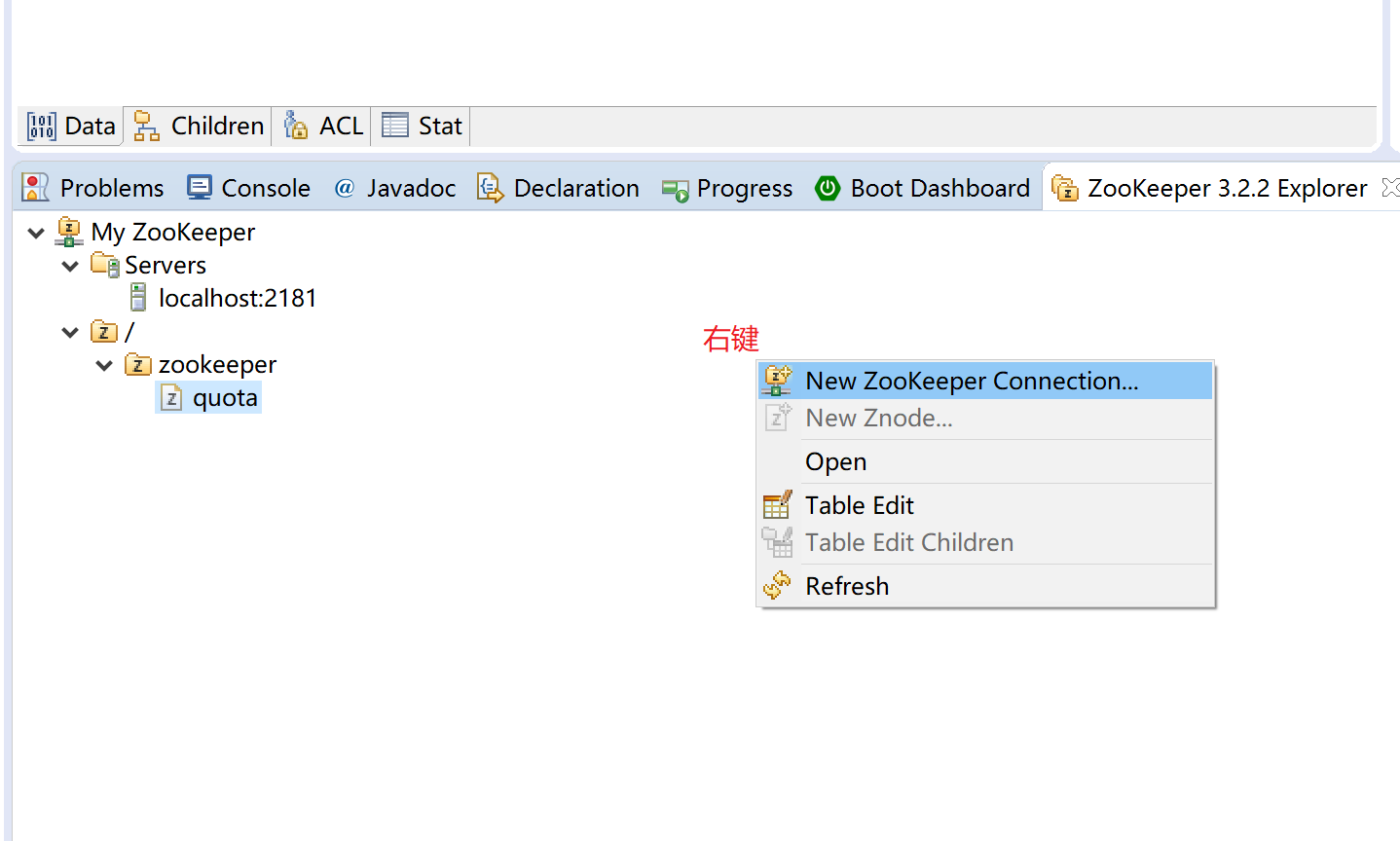Collapse the / root znode
The image size is (1400, 841).
coord(69,331)
